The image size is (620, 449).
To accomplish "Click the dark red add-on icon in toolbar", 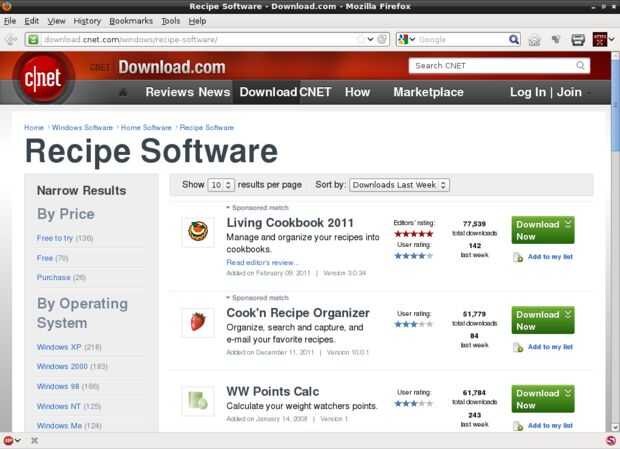I will coord(599,40).
